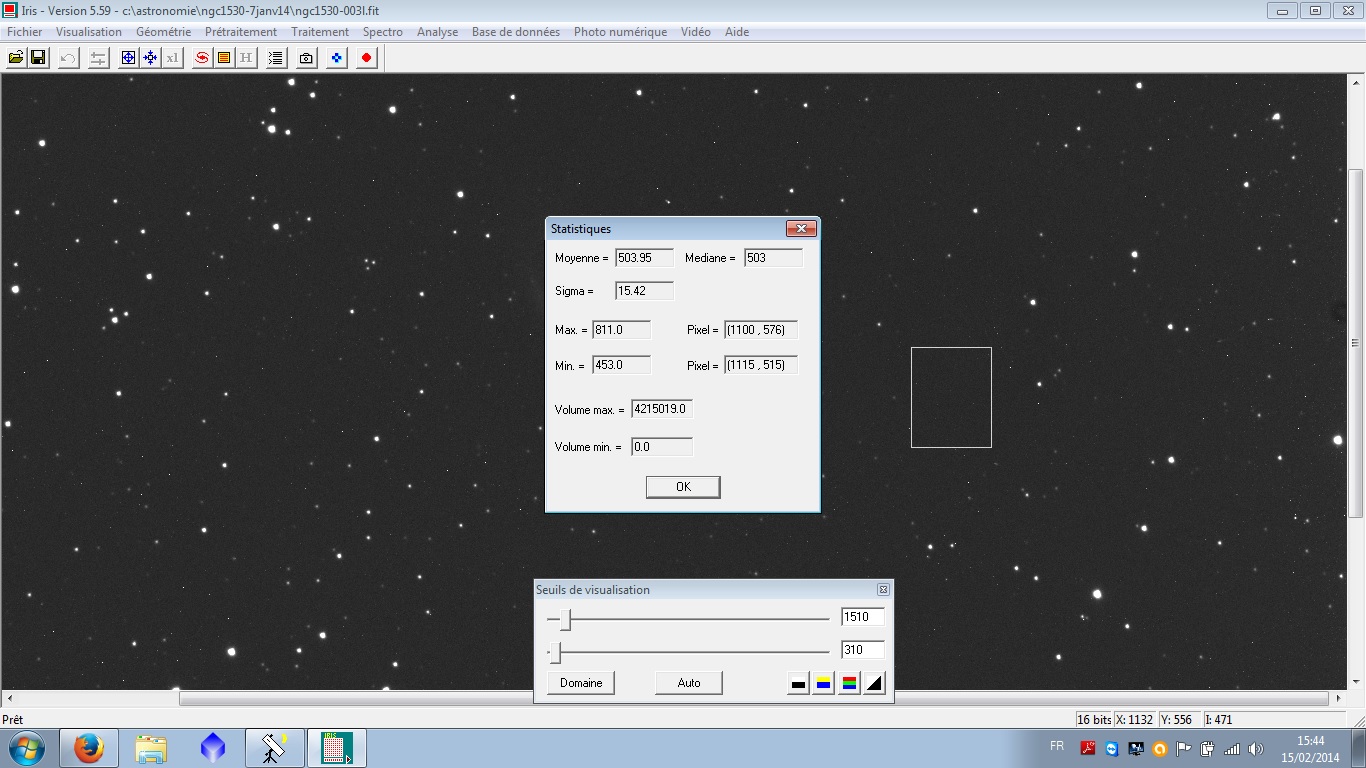Close the Statistiques dialog
This screenshot has width=1366, height=768.
[801, 229]
